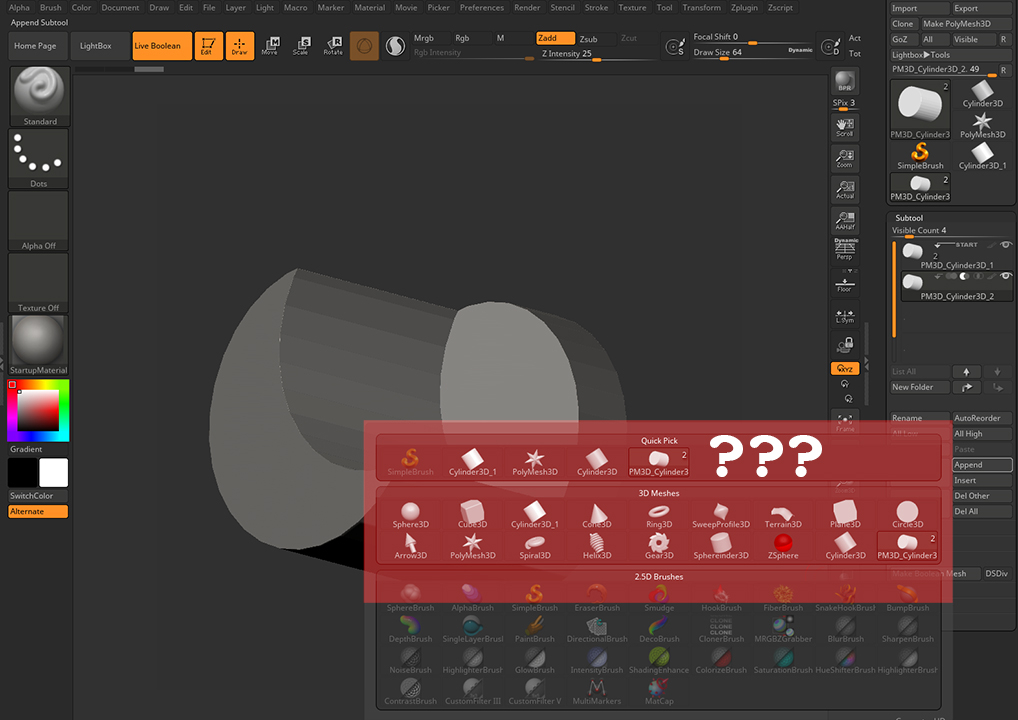Screen dimensions: 1018x720
Task: Toggle Draw mode button
Action: click(240, 45)
